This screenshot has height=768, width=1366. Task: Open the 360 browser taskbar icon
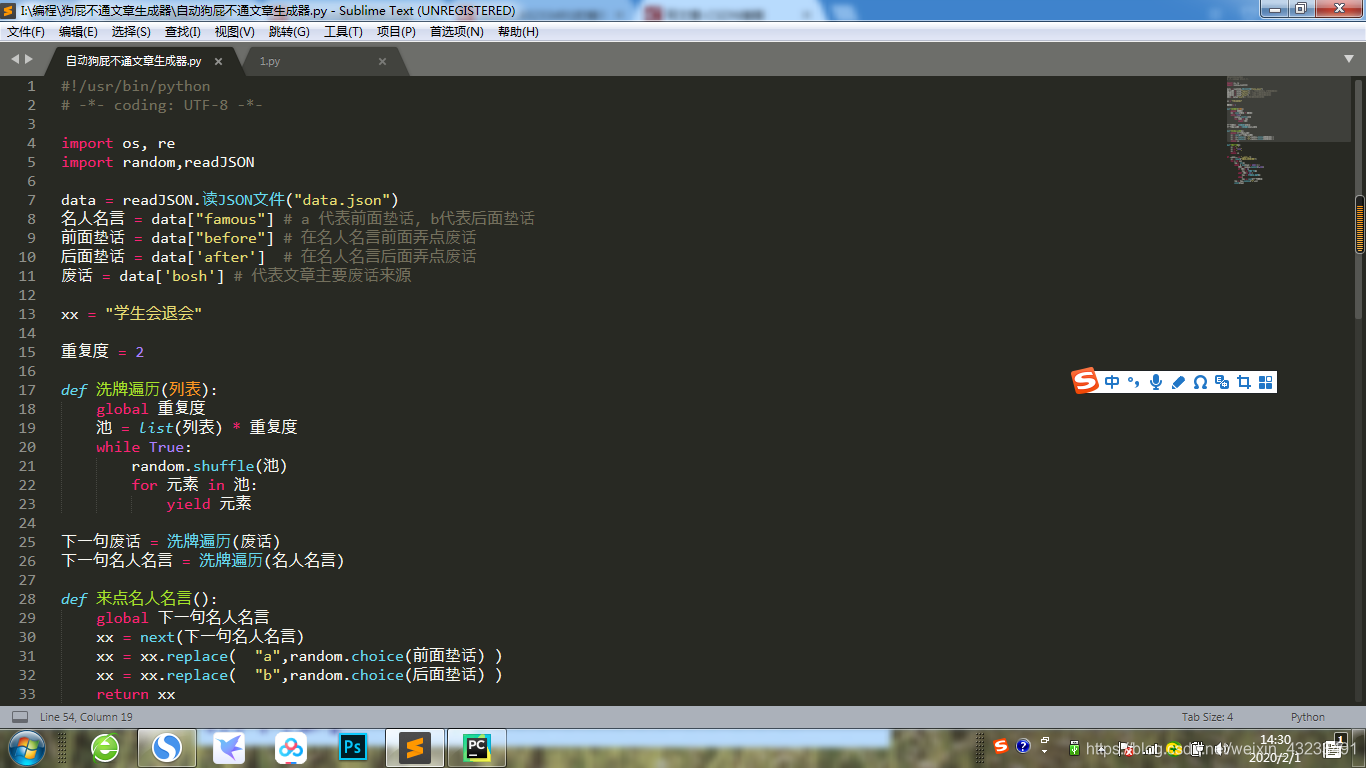point(105,747)
